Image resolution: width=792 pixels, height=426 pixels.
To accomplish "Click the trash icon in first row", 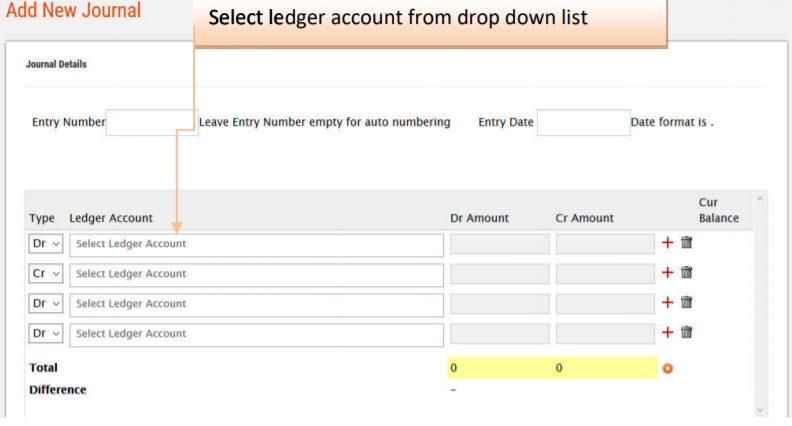I will (x=686, y=243).
